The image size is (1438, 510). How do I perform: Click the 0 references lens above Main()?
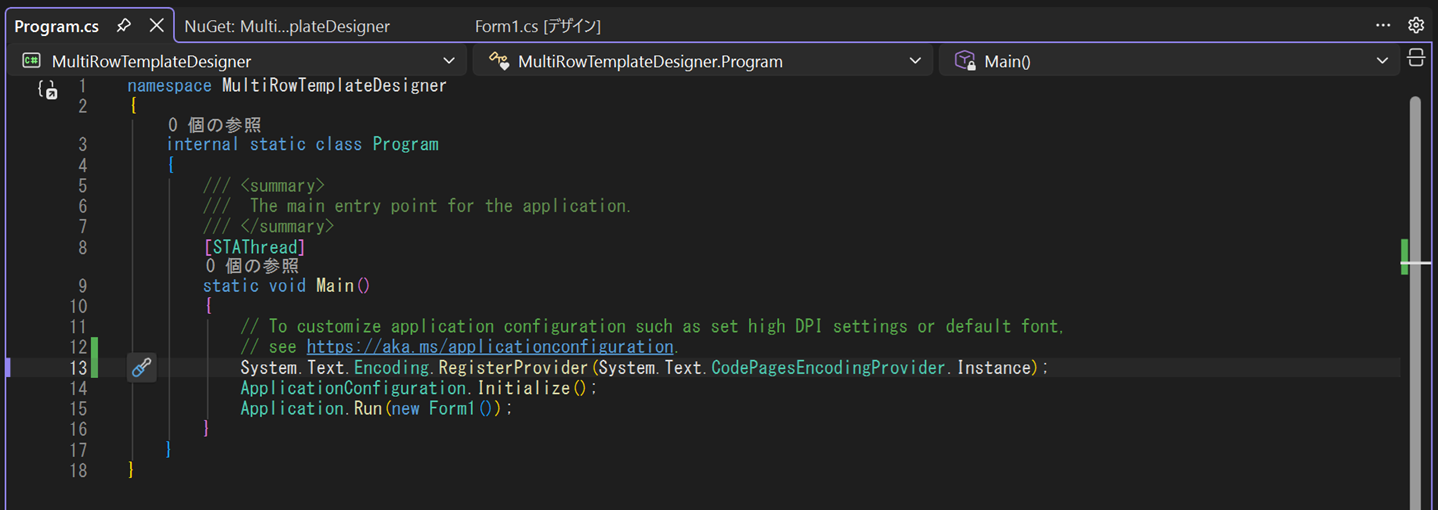tap(251, 266)
